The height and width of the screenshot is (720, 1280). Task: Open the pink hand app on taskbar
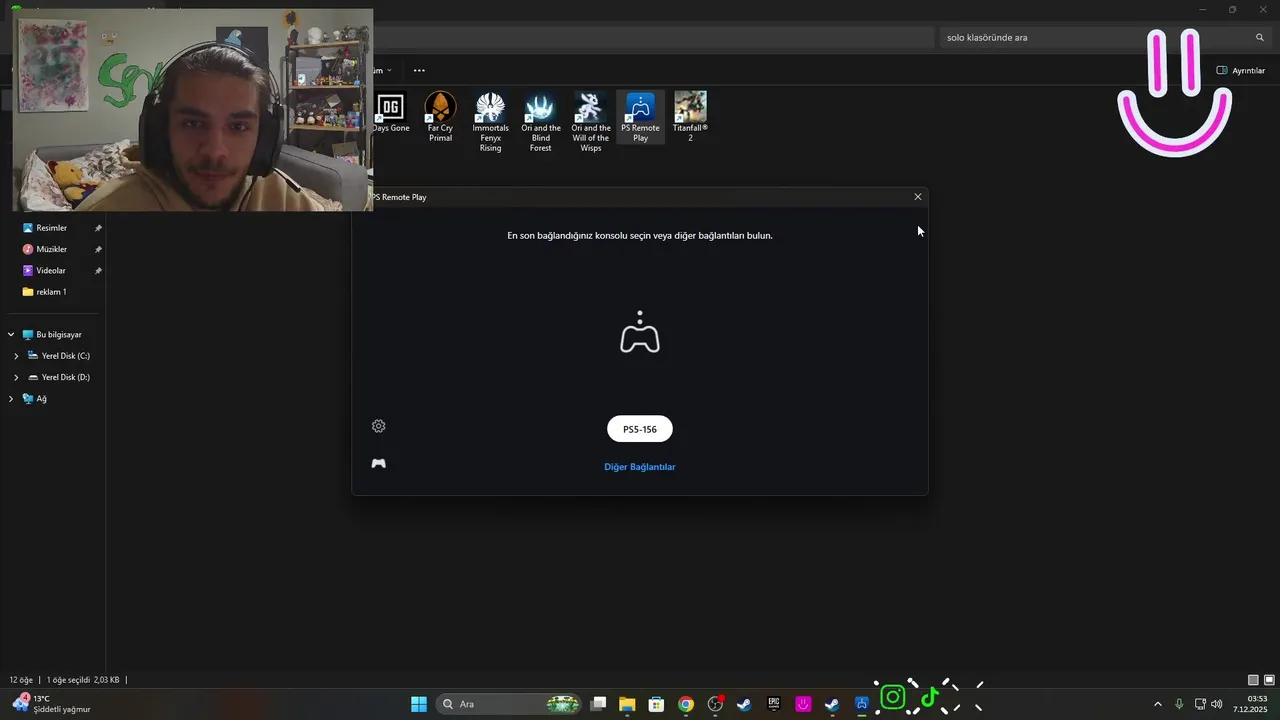[x=803, y=704]
